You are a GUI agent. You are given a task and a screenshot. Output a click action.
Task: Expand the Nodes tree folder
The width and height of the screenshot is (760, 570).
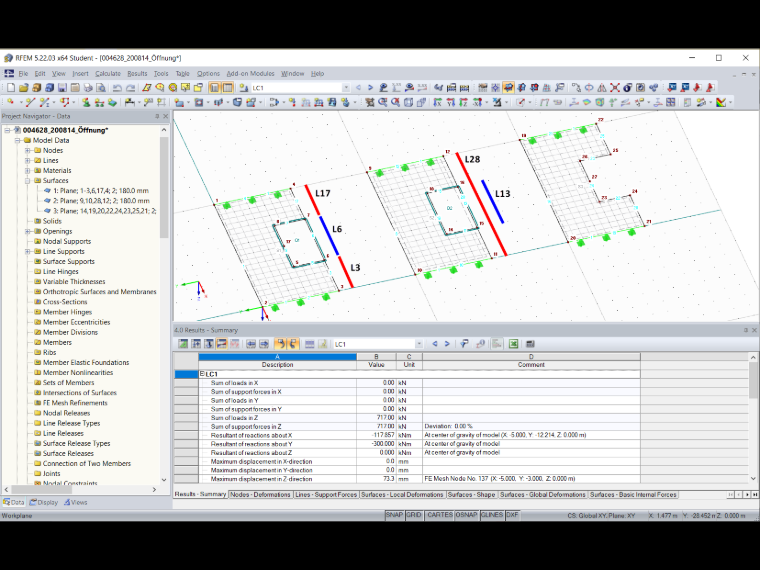pos(28,150)
